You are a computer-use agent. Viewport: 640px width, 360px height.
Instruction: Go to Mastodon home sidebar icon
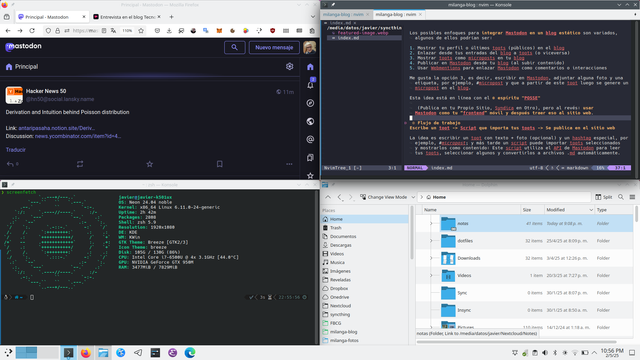pyautogui.click(x=310, y=67)
